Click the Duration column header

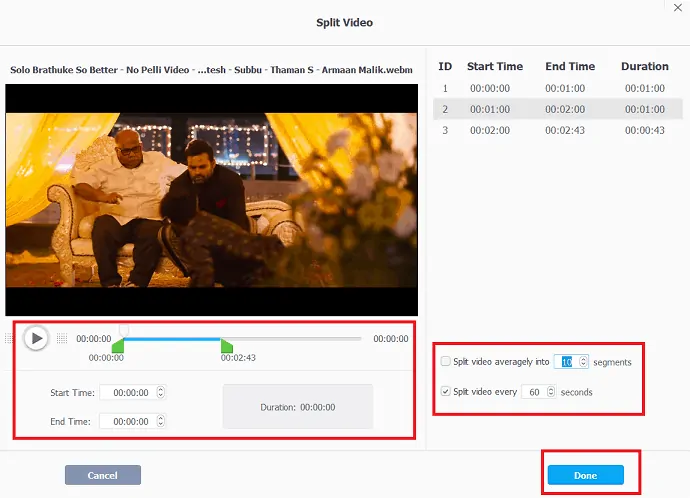point(645,66)
